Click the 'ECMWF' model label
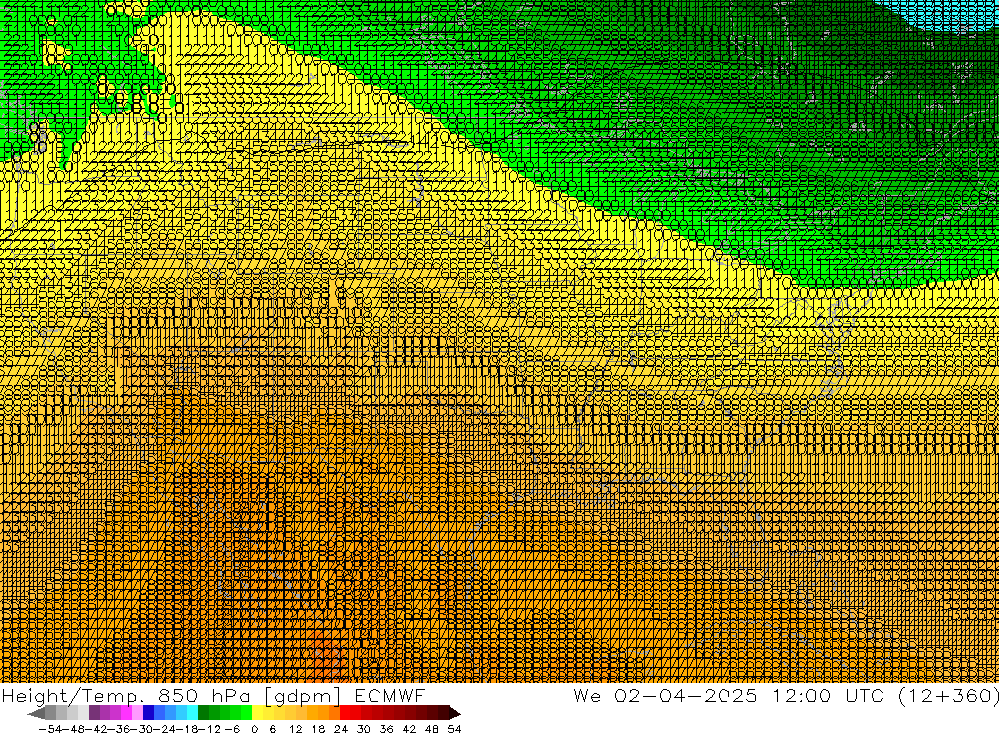 pos(390,696)
